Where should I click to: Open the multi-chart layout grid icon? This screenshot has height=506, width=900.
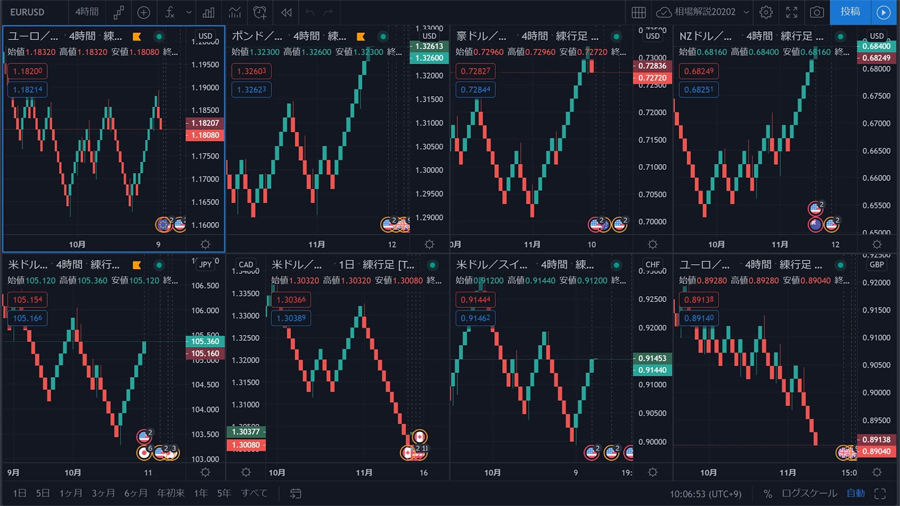[x=639, y=13]
